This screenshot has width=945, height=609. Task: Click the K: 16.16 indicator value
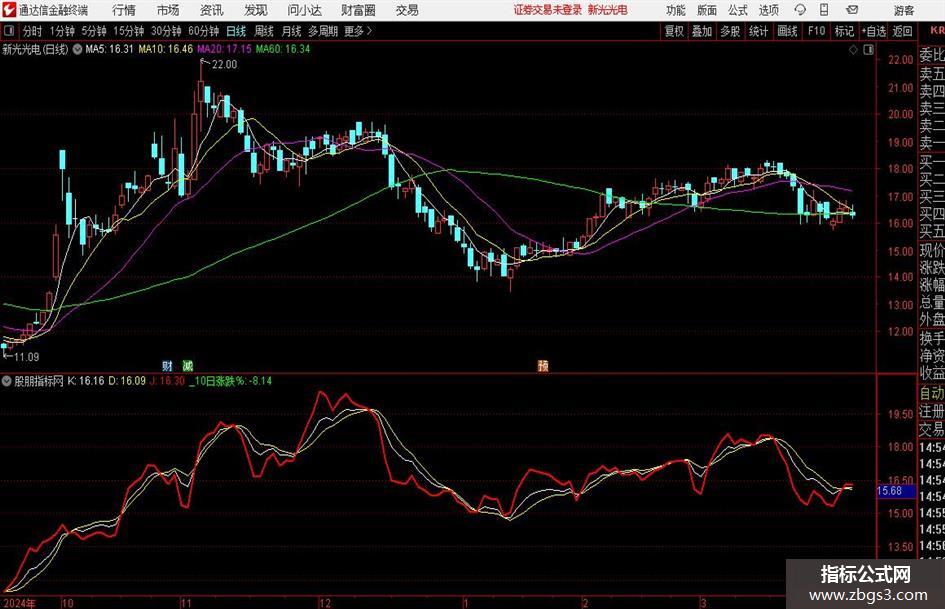pos(86,380)
